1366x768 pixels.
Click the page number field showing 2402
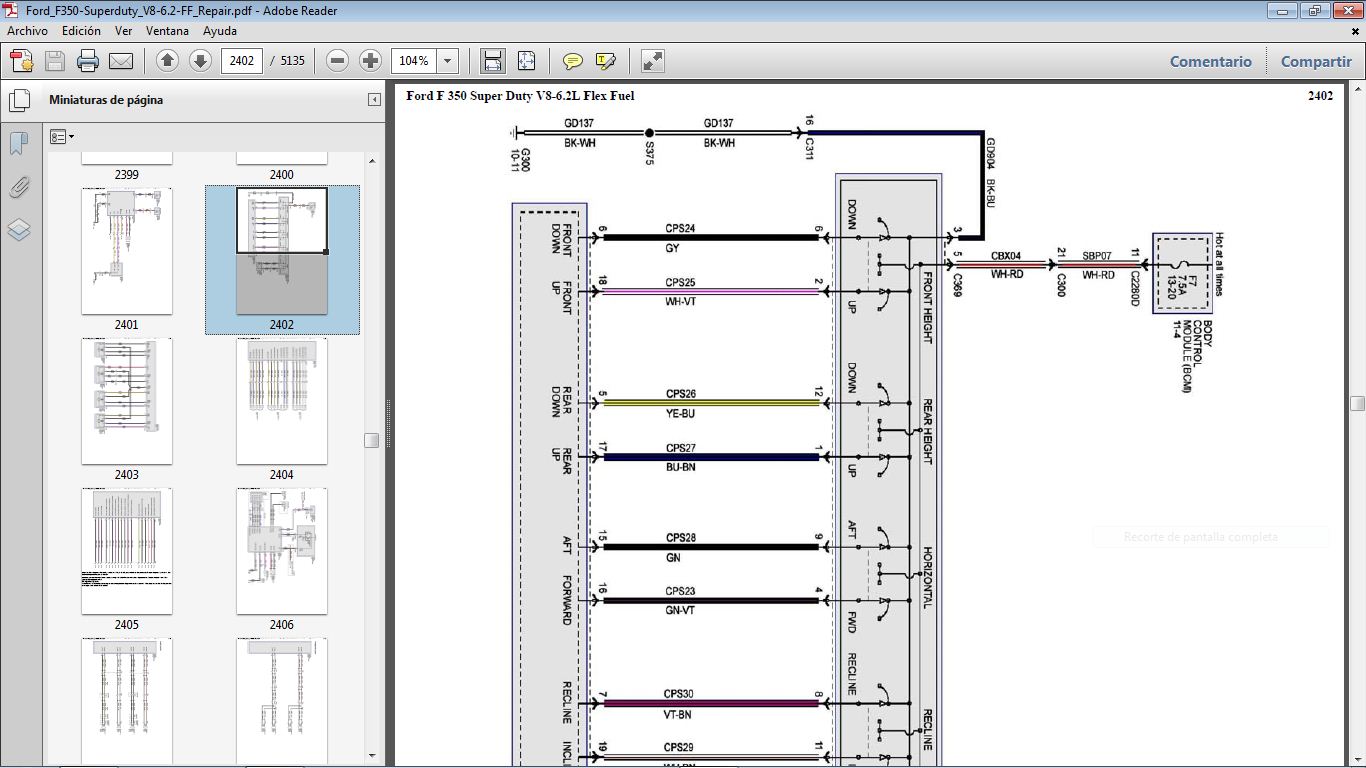tap(242, 61)
